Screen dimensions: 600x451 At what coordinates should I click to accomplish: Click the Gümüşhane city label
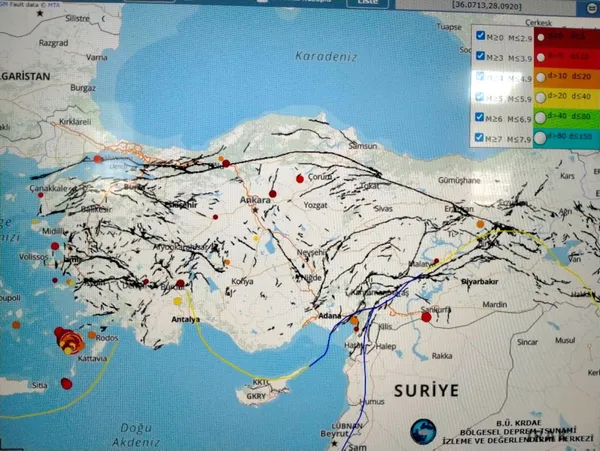click(459, 180)
